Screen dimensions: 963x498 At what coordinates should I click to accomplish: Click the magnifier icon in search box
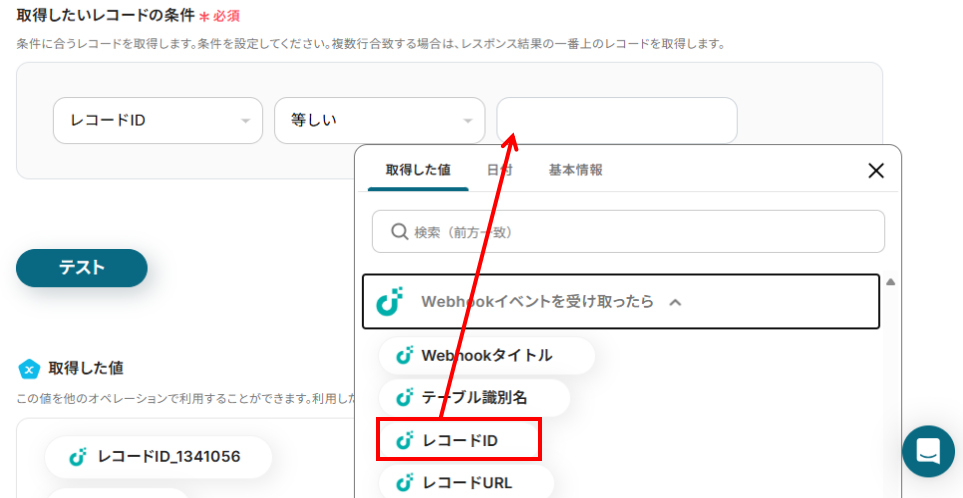click(x=399, y=231)
